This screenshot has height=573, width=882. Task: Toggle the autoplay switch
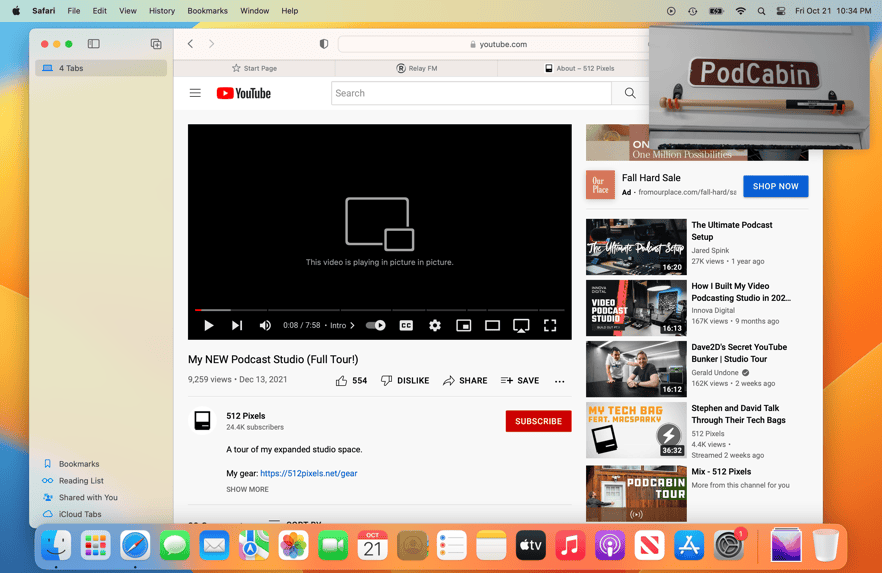coord(376,326)
